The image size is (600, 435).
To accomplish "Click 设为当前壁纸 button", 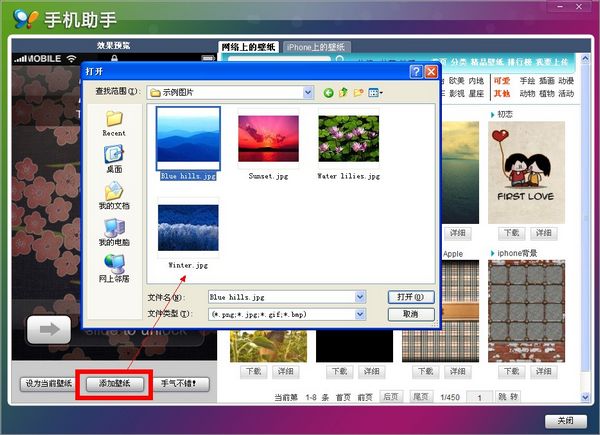I will [x=48, y=384].
